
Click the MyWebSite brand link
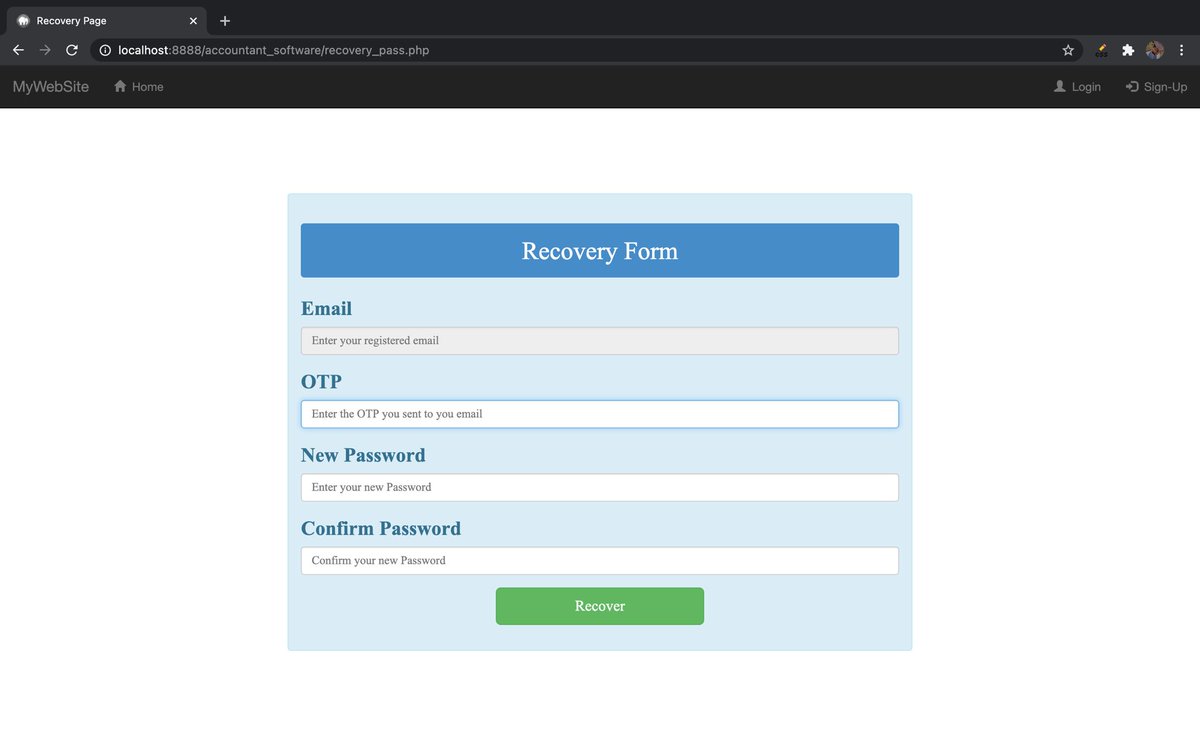49,86
